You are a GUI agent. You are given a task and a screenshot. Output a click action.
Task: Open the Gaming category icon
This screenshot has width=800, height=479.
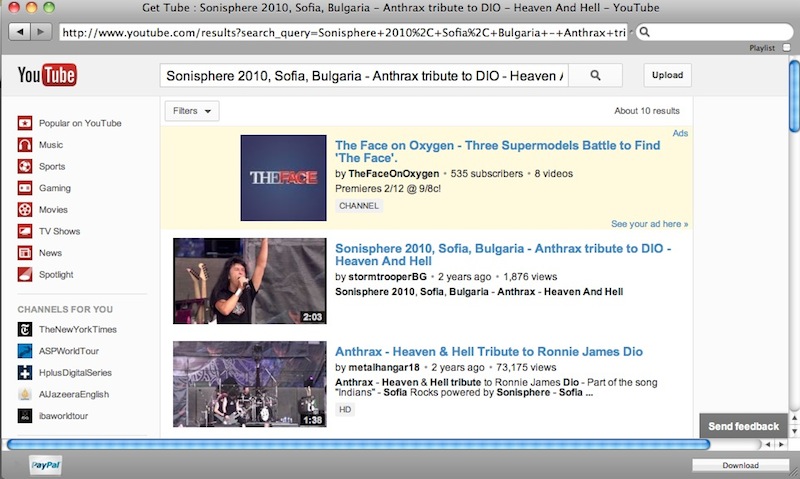tap(25, 188)
